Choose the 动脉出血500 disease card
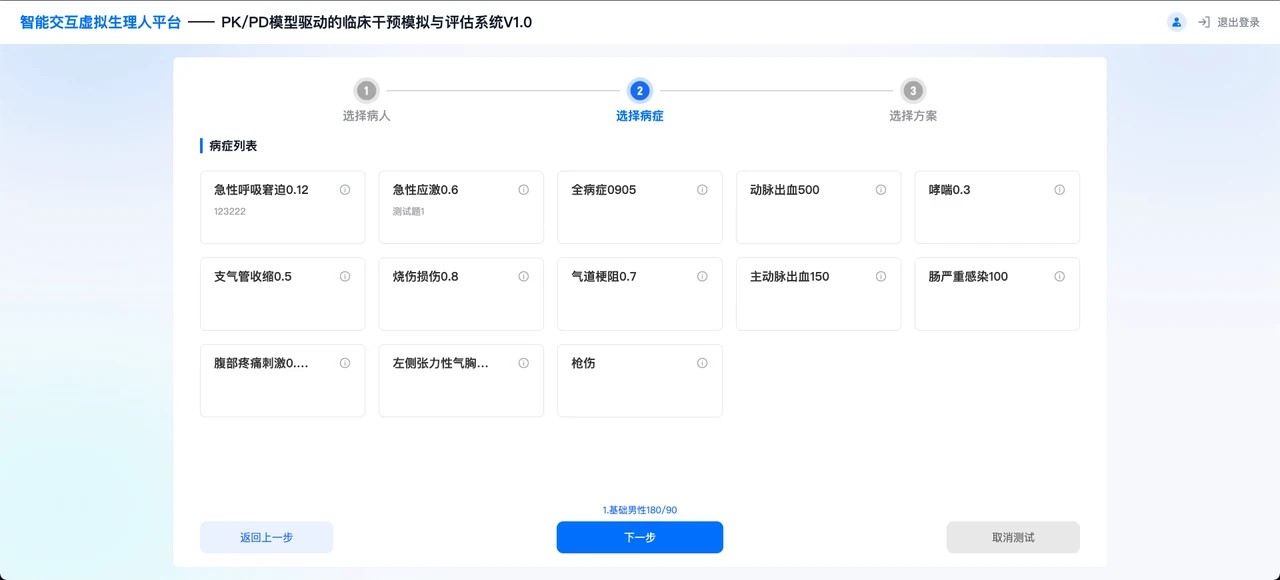 [x=819, y=207]
